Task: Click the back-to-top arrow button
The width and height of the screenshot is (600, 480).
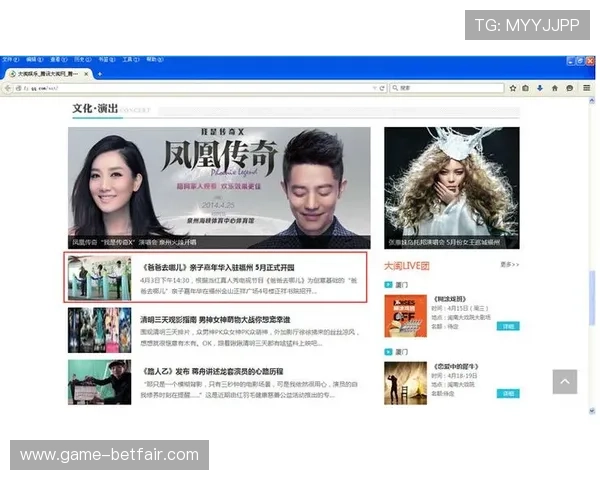Action: point(565,382)
